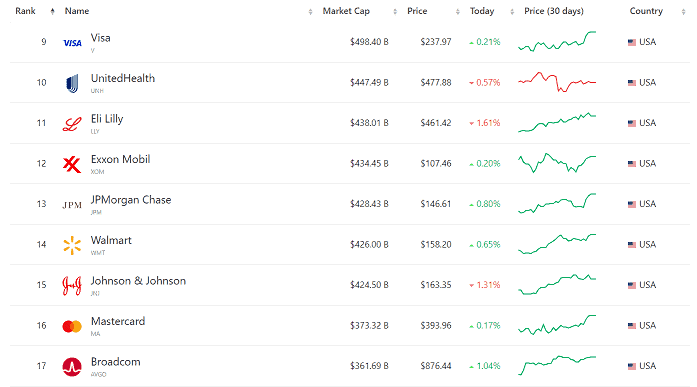Click the Mastercard circles logo
Screen dimensions: 697x387
72,327
